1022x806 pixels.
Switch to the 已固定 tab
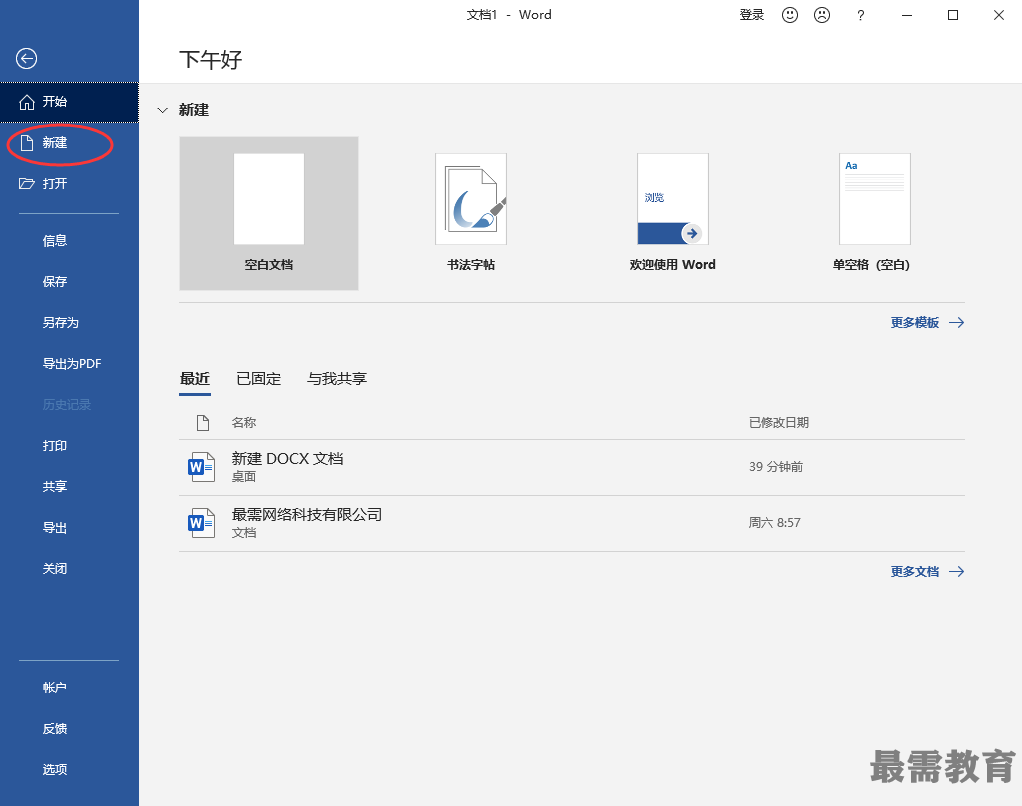click(x=258, y=379)
